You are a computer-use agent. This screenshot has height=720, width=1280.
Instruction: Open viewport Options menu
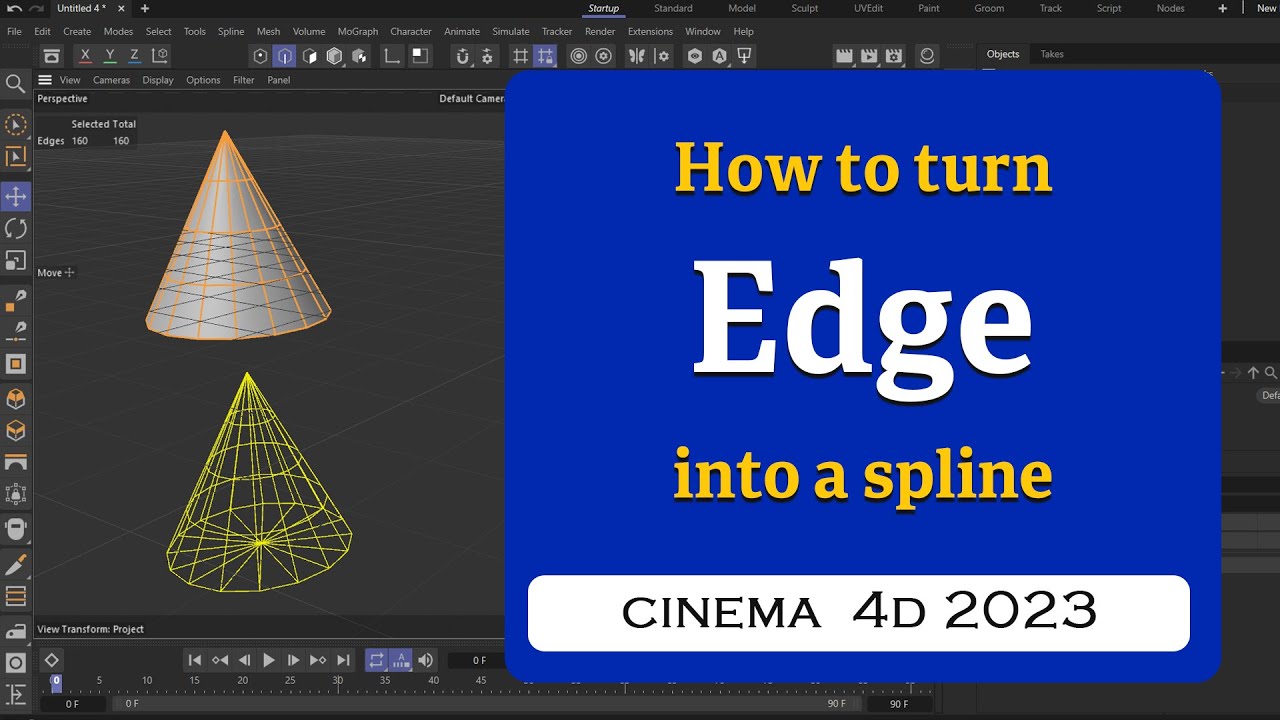coord(203,80)
